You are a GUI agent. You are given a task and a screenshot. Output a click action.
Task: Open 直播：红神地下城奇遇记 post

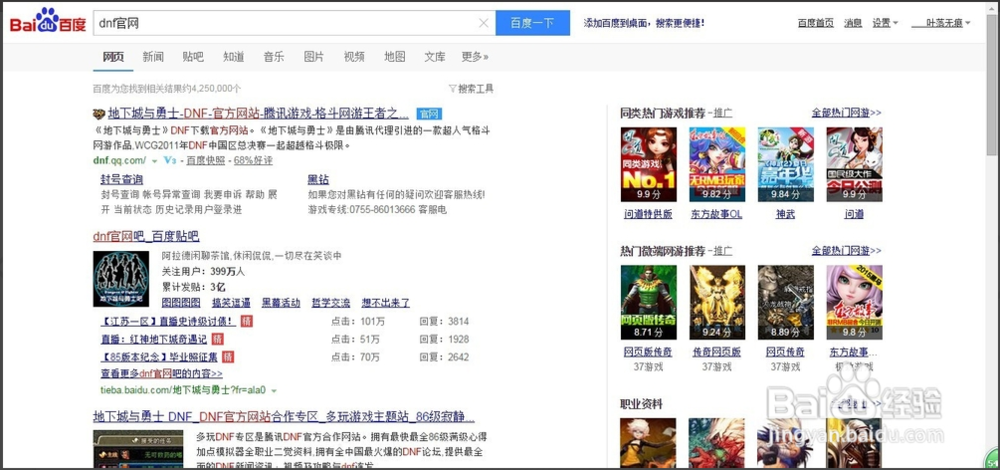154,339
